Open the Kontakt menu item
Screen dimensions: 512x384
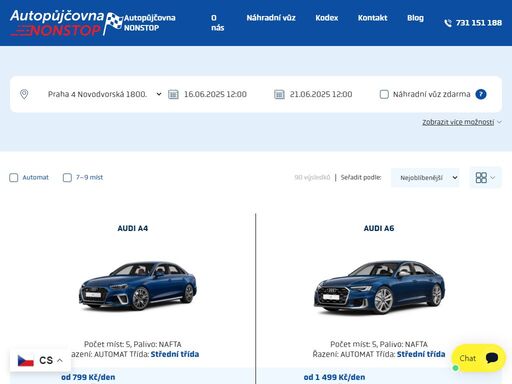click(x=372, y=18)
